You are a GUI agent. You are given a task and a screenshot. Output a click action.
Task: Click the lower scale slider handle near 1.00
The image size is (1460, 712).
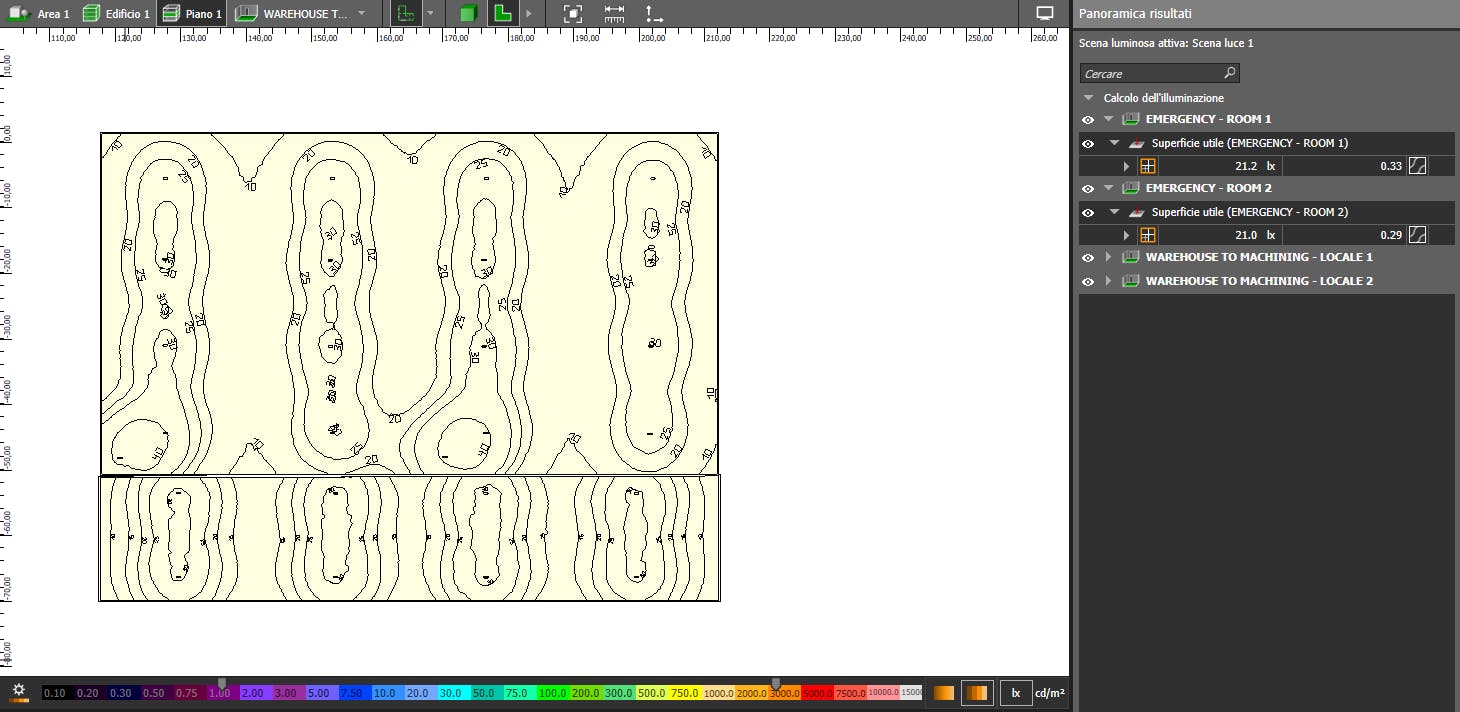(222, 683)
